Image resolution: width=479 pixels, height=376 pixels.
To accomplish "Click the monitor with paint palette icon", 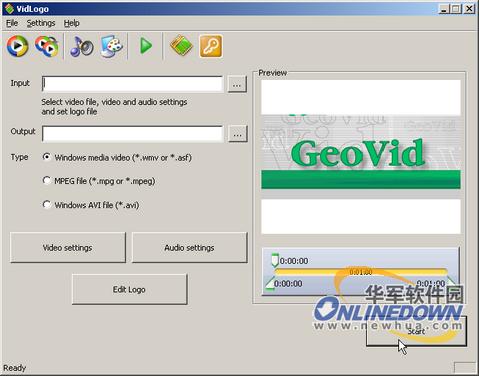I will [x=112, y=46].
